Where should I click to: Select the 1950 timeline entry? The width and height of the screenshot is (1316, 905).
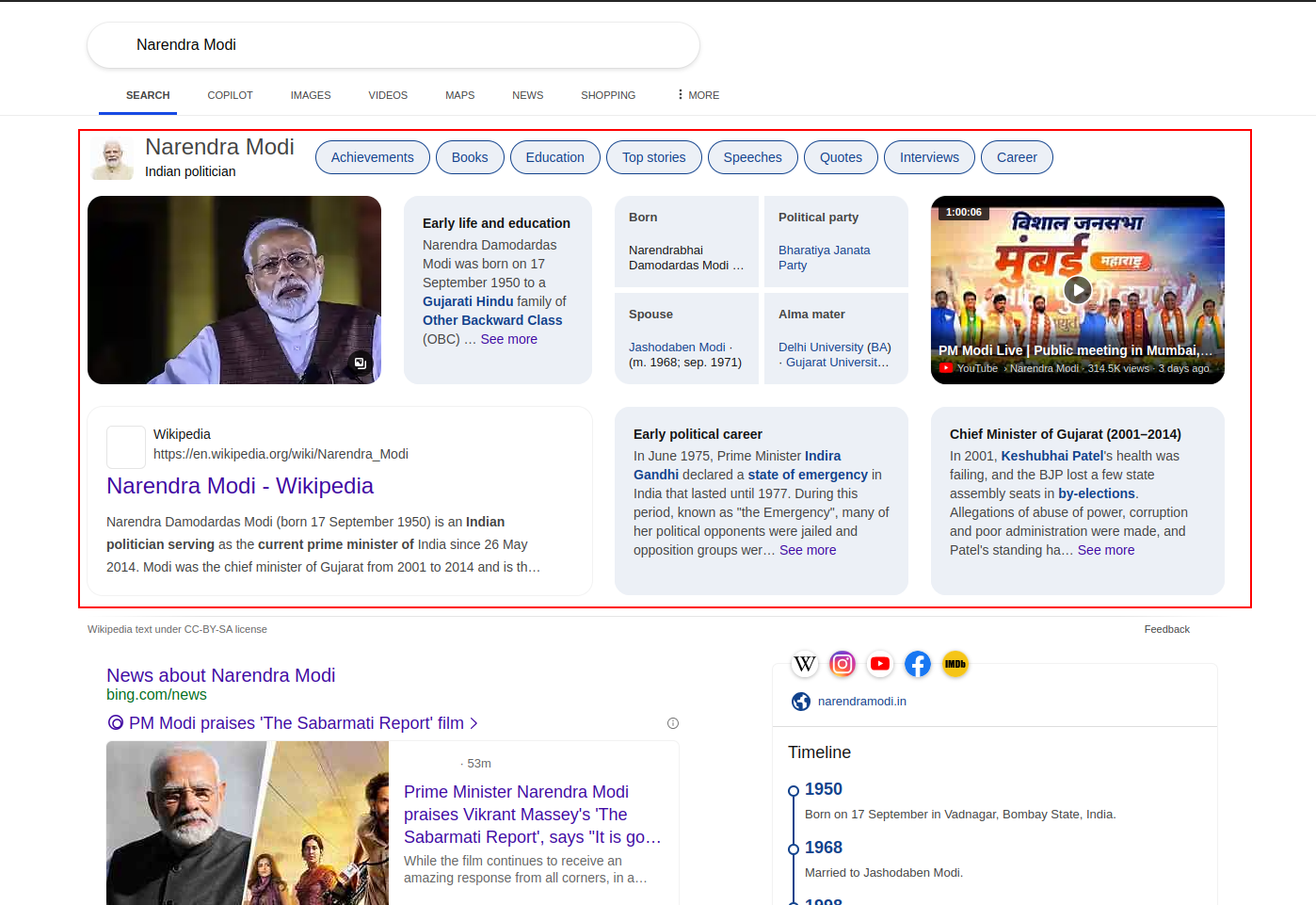click(824, 789)
